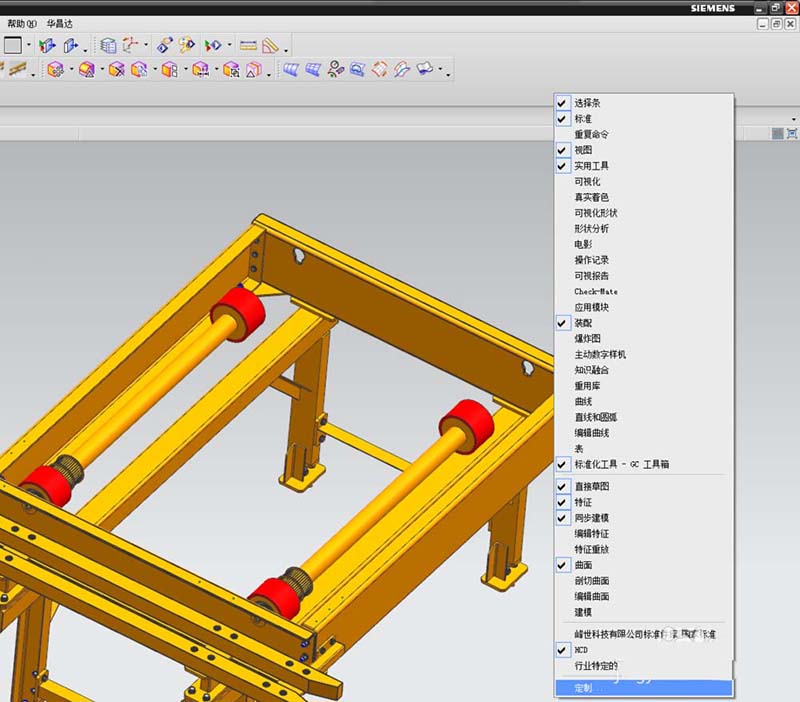Image resolution: width=800 pixels, height=702 pixels.
Task: Click the cube with two squares icon
Action: (169, 69)
